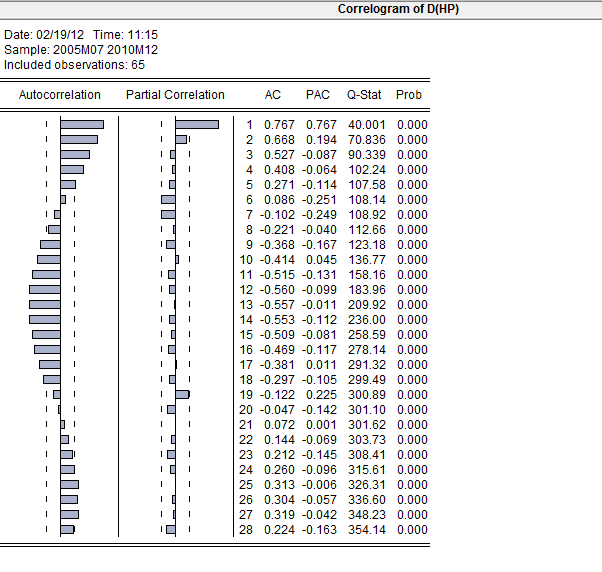The height and width of the screenshot is (572, 602).
Task: Select the Q-Stat value 102.24
Action: [367, 170]
